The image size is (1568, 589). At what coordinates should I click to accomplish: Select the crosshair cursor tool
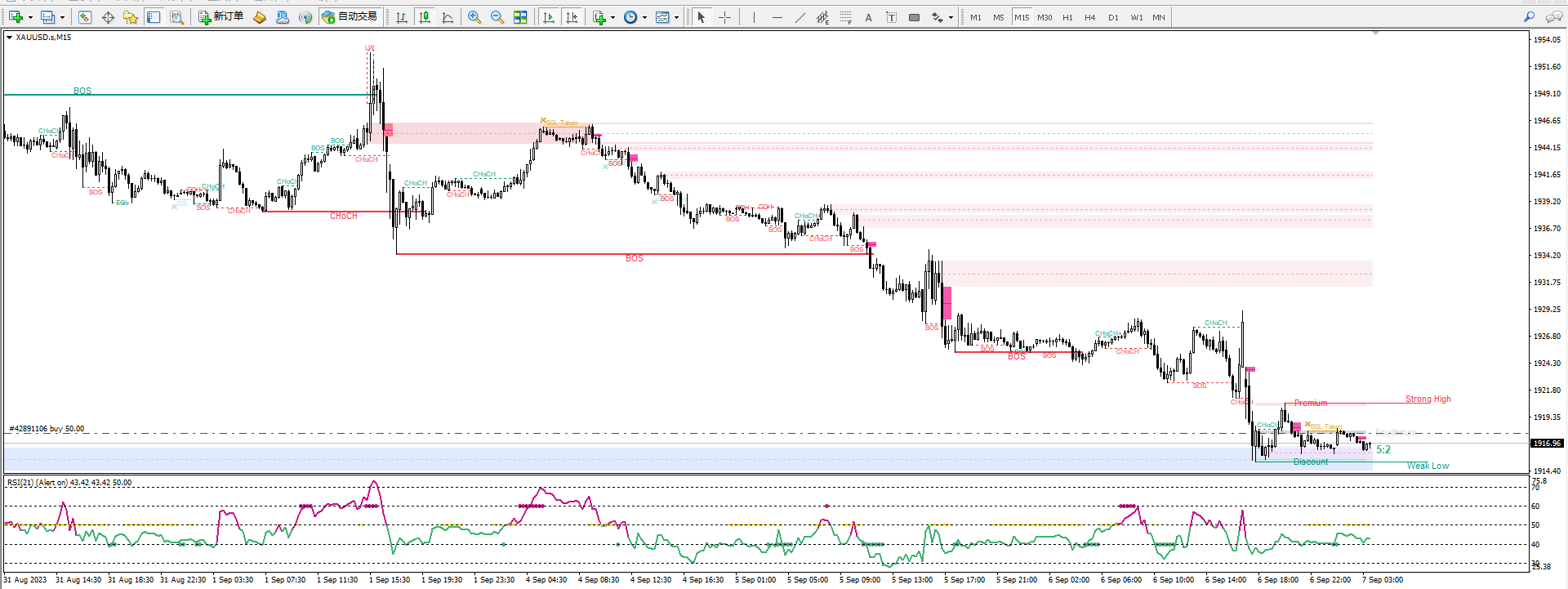(724, 17)
